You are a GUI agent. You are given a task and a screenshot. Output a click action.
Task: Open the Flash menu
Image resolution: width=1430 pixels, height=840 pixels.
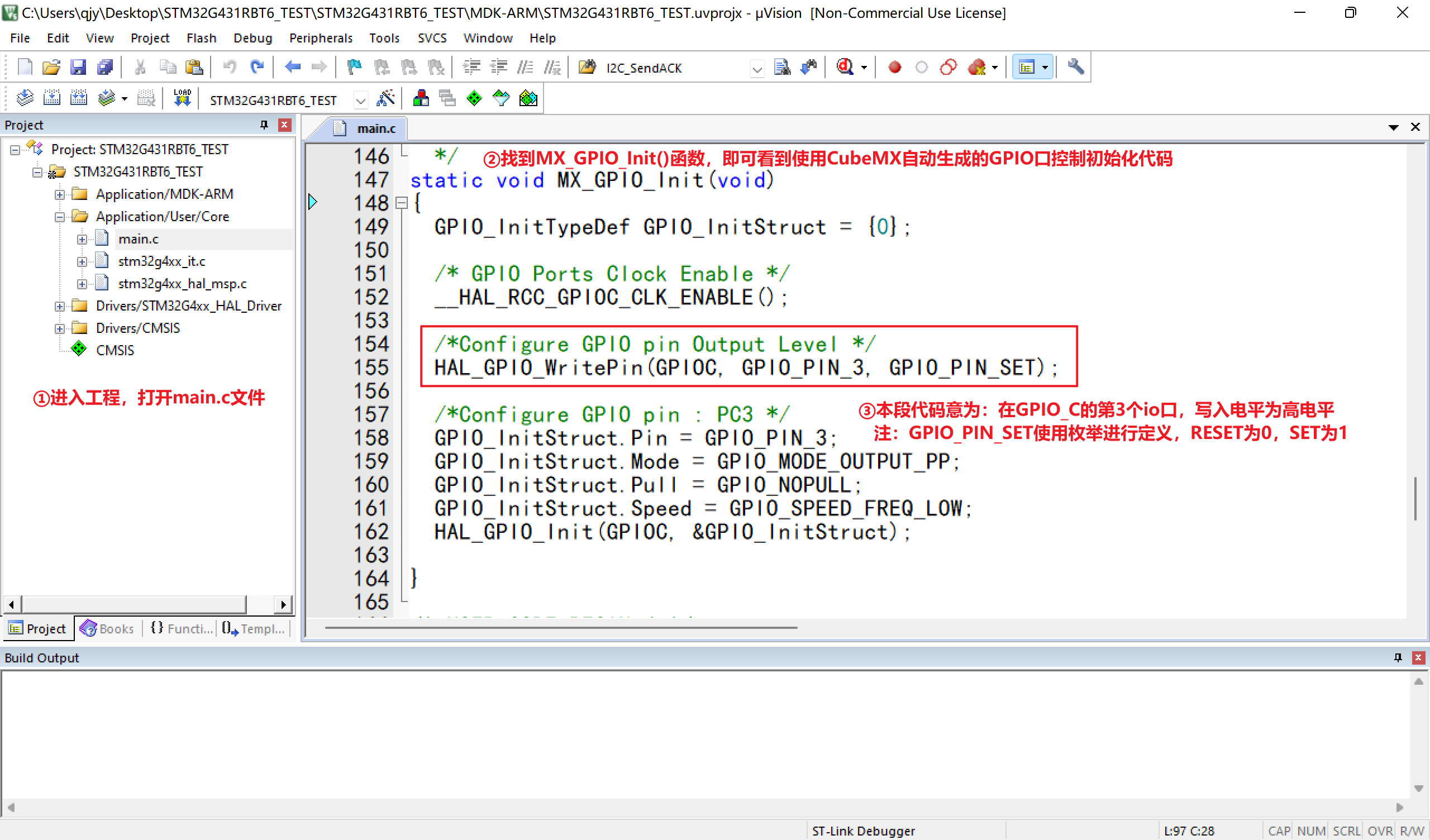tap(202, 38)
